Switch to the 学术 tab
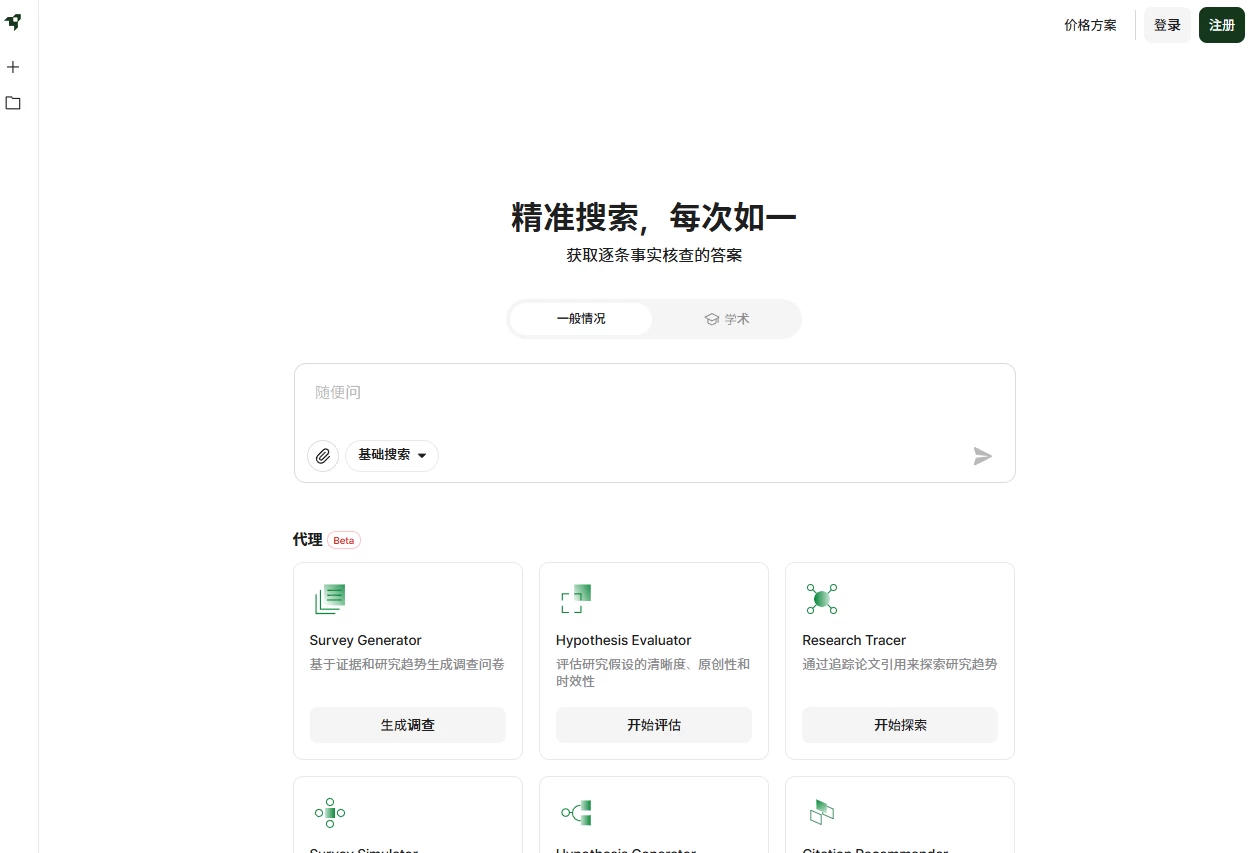This screenshot has width=1254, height=853. [x=727, y=319]
